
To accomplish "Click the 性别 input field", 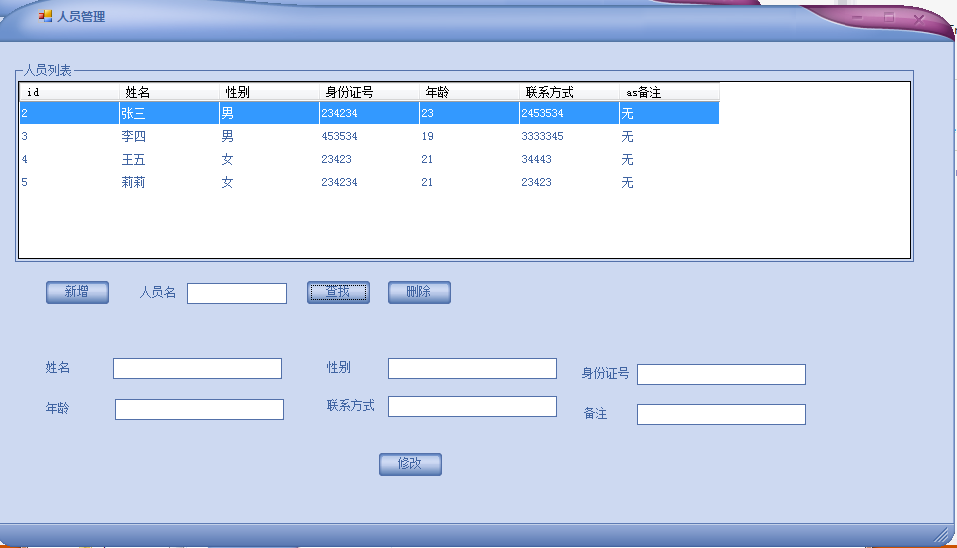I will point(472,369).
